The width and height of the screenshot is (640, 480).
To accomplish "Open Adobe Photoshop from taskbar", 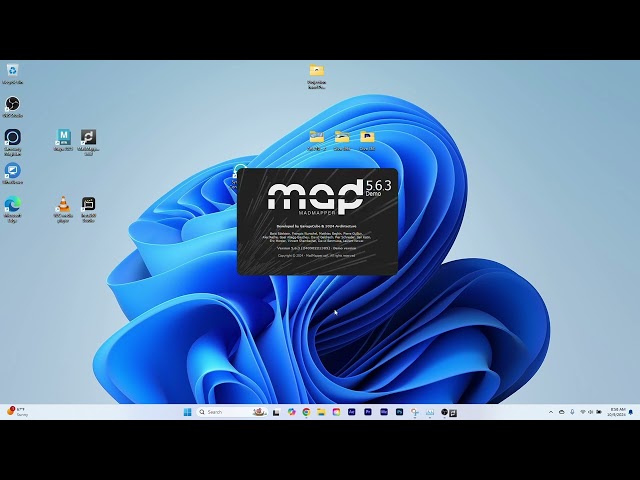I will point(399,412).
